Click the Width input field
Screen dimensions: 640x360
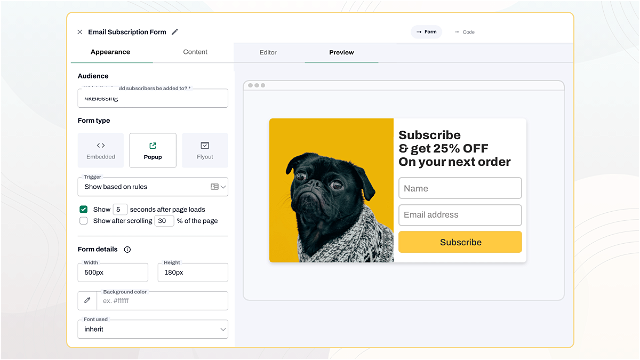pyautogui.click(x=113, y=272)
